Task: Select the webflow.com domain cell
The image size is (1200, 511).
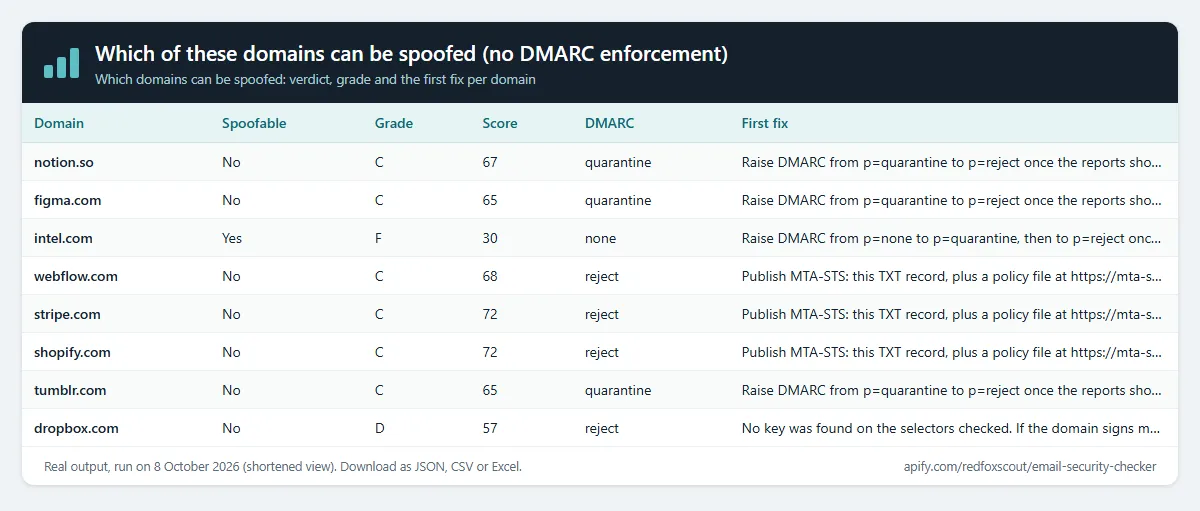Action: [76, 276]
